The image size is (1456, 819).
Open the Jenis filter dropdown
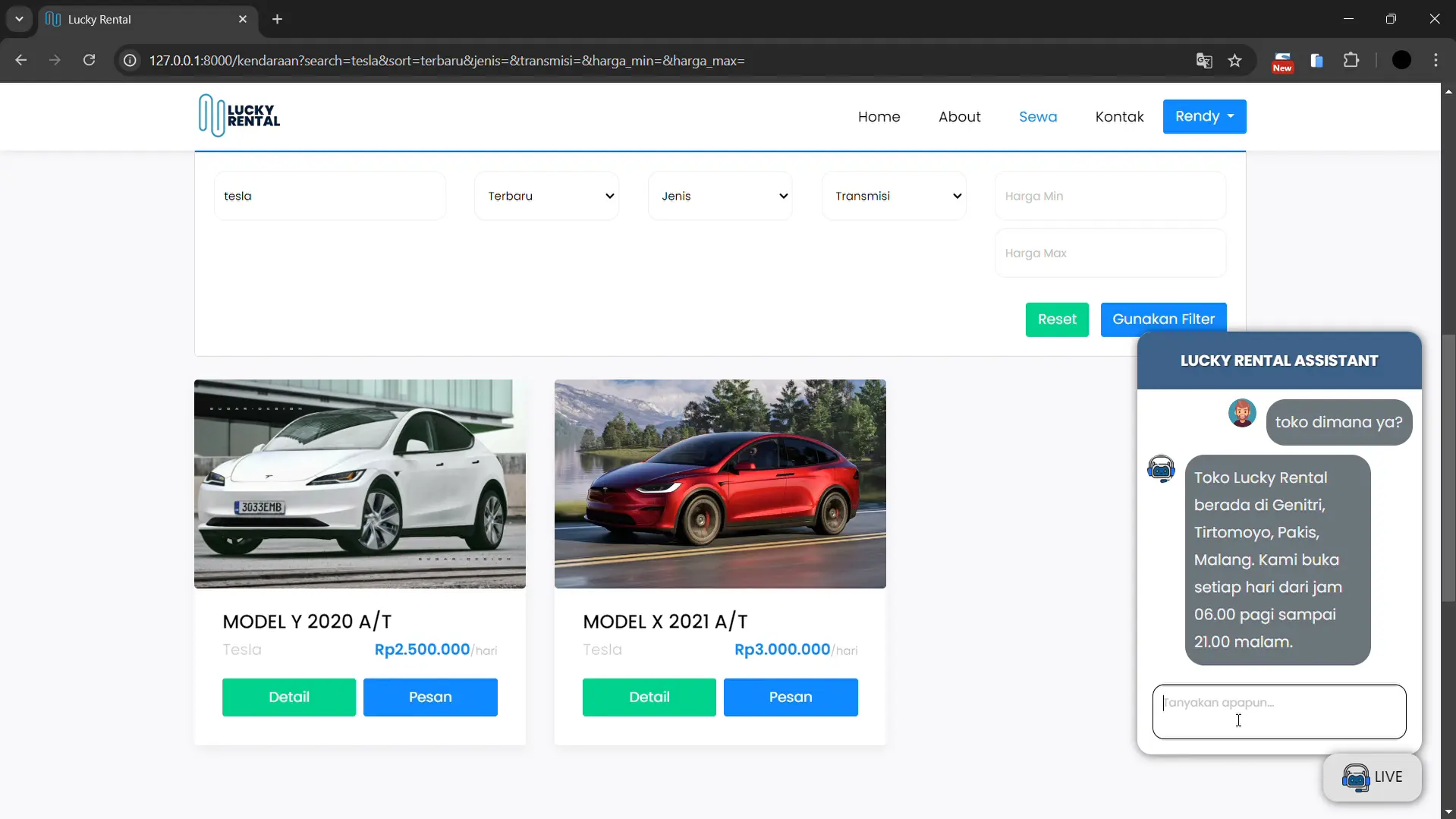click(x=720, y=196)
